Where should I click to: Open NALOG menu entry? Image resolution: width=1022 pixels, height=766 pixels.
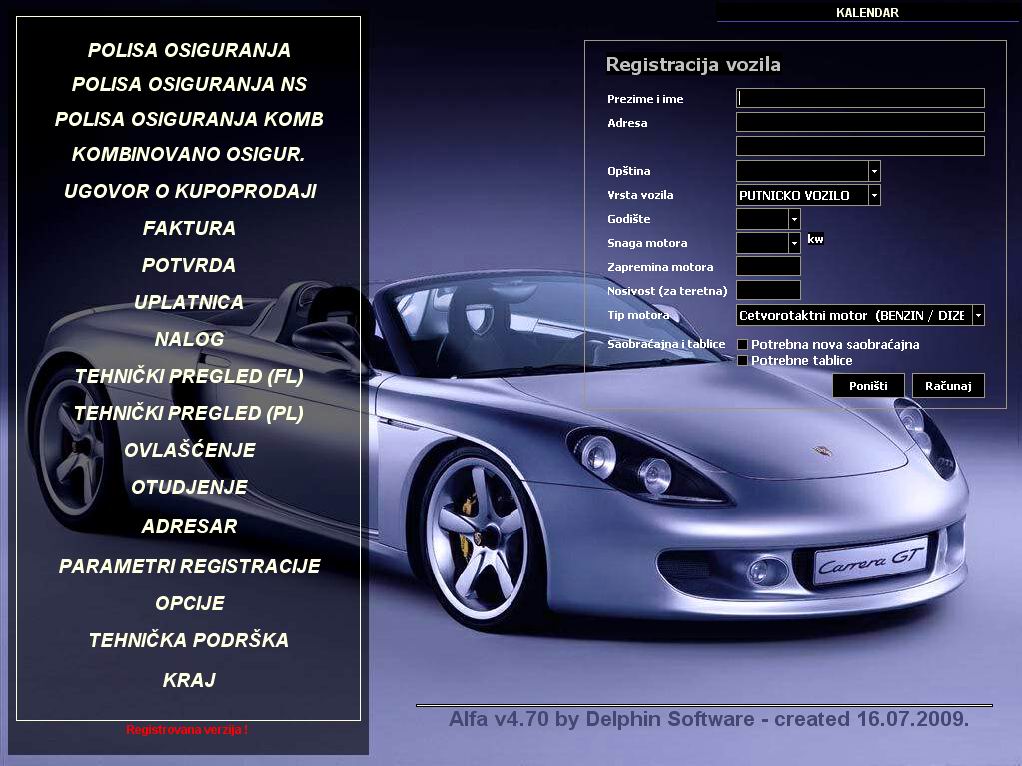(189, 339)
